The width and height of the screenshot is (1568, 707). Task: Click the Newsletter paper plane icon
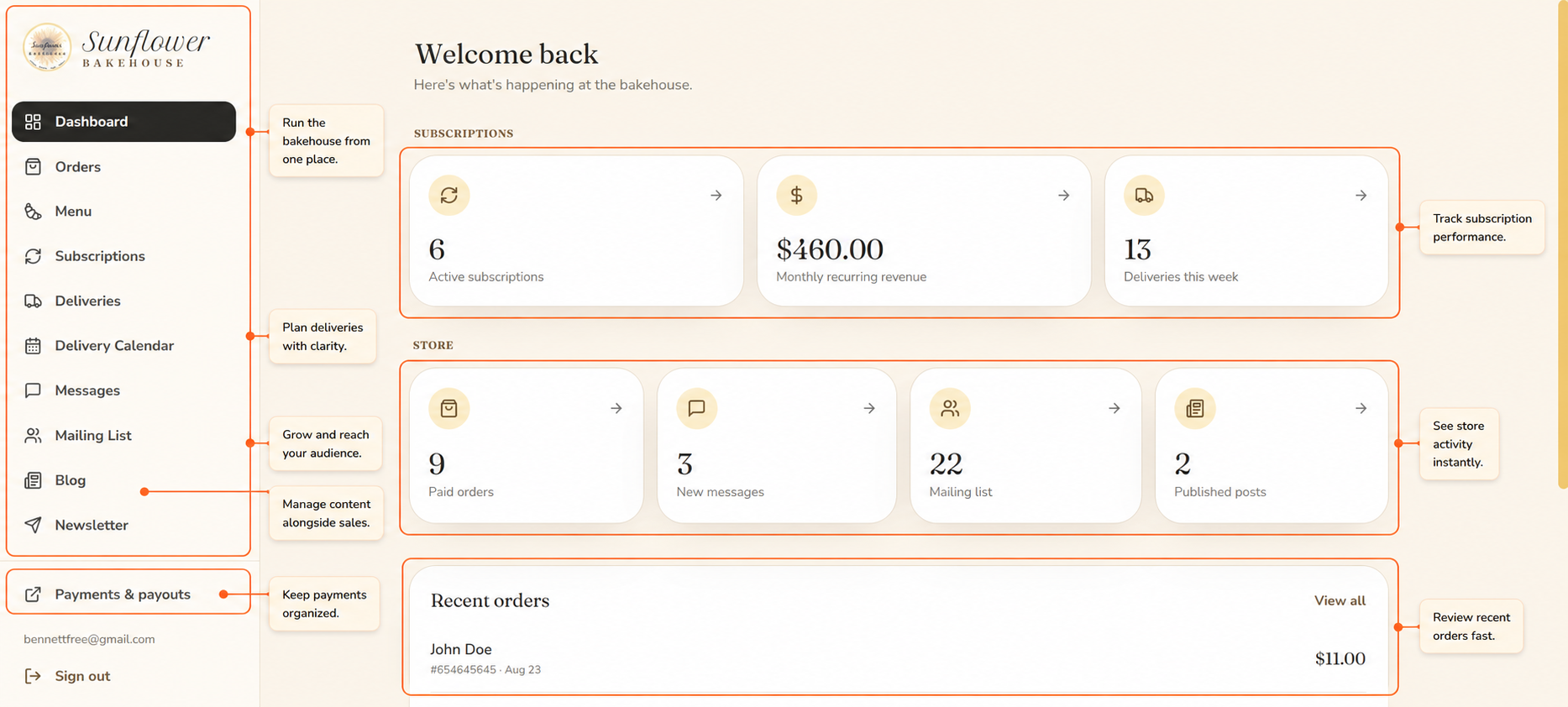33,525
